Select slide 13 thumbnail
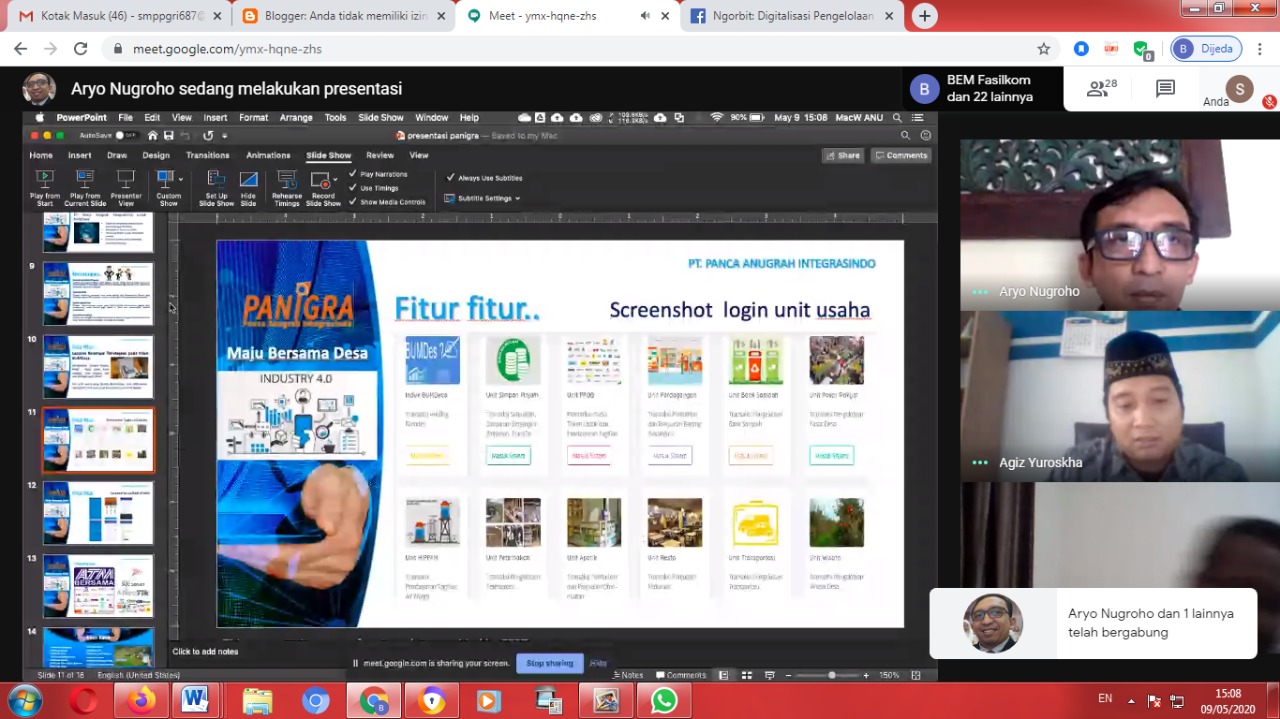This screenshot has width=1280, height=719. point(98,586)
